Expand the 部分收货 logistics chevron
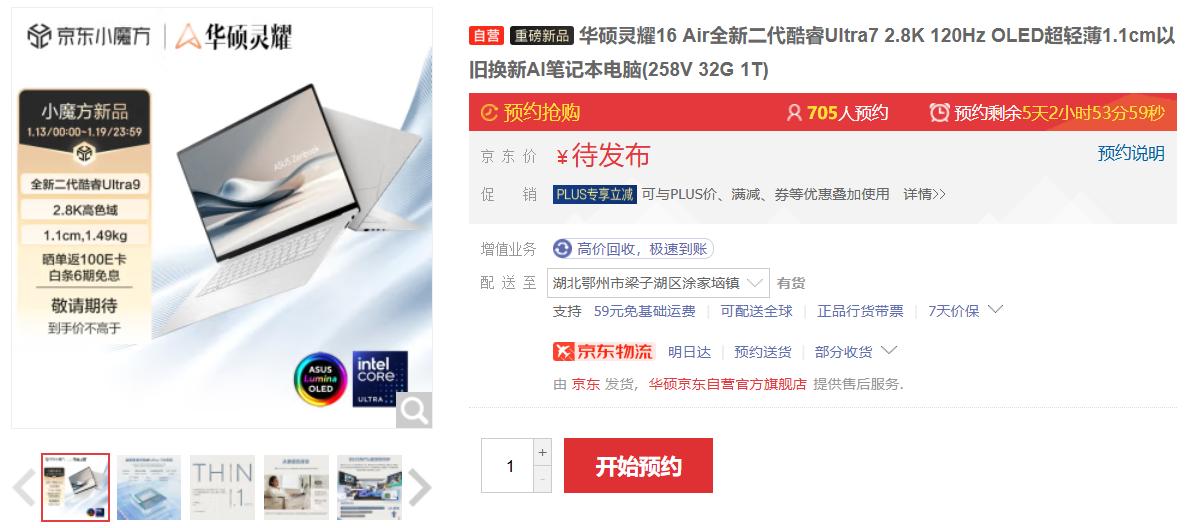 click(888, 351)
